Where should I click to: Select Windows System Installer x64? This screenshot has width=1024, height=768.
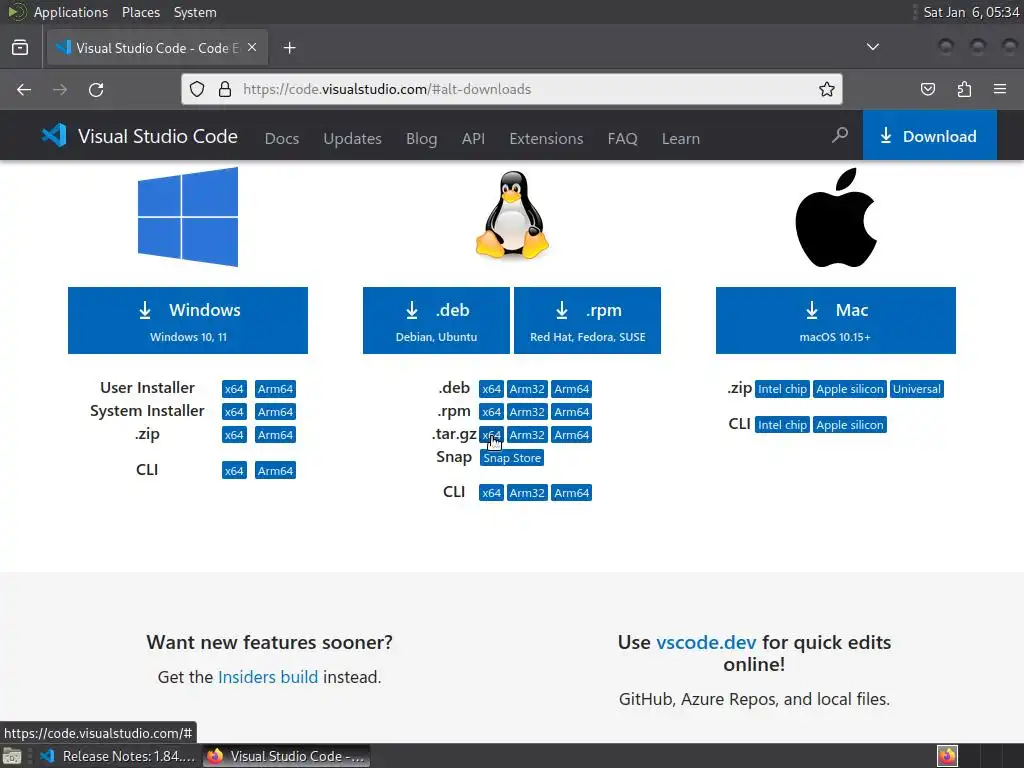[x=234, y=412]
